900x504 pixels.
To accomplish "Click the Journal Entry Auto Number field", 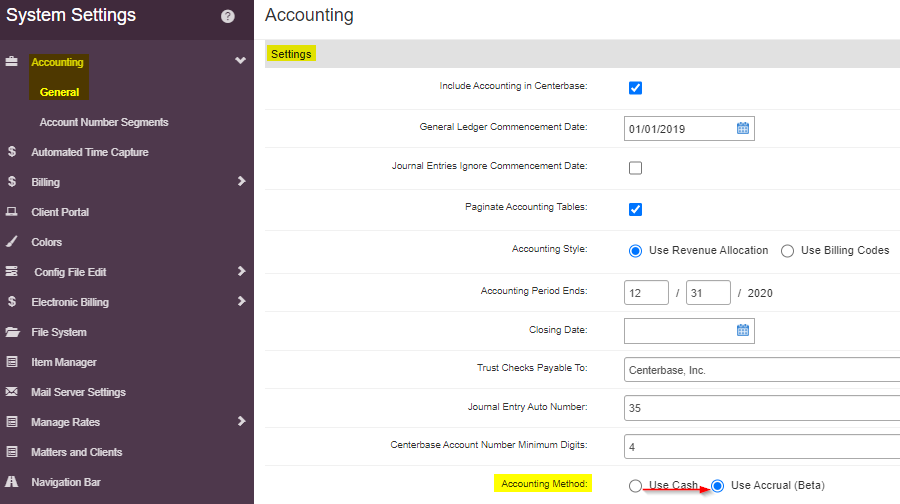I will pos(762,408).
